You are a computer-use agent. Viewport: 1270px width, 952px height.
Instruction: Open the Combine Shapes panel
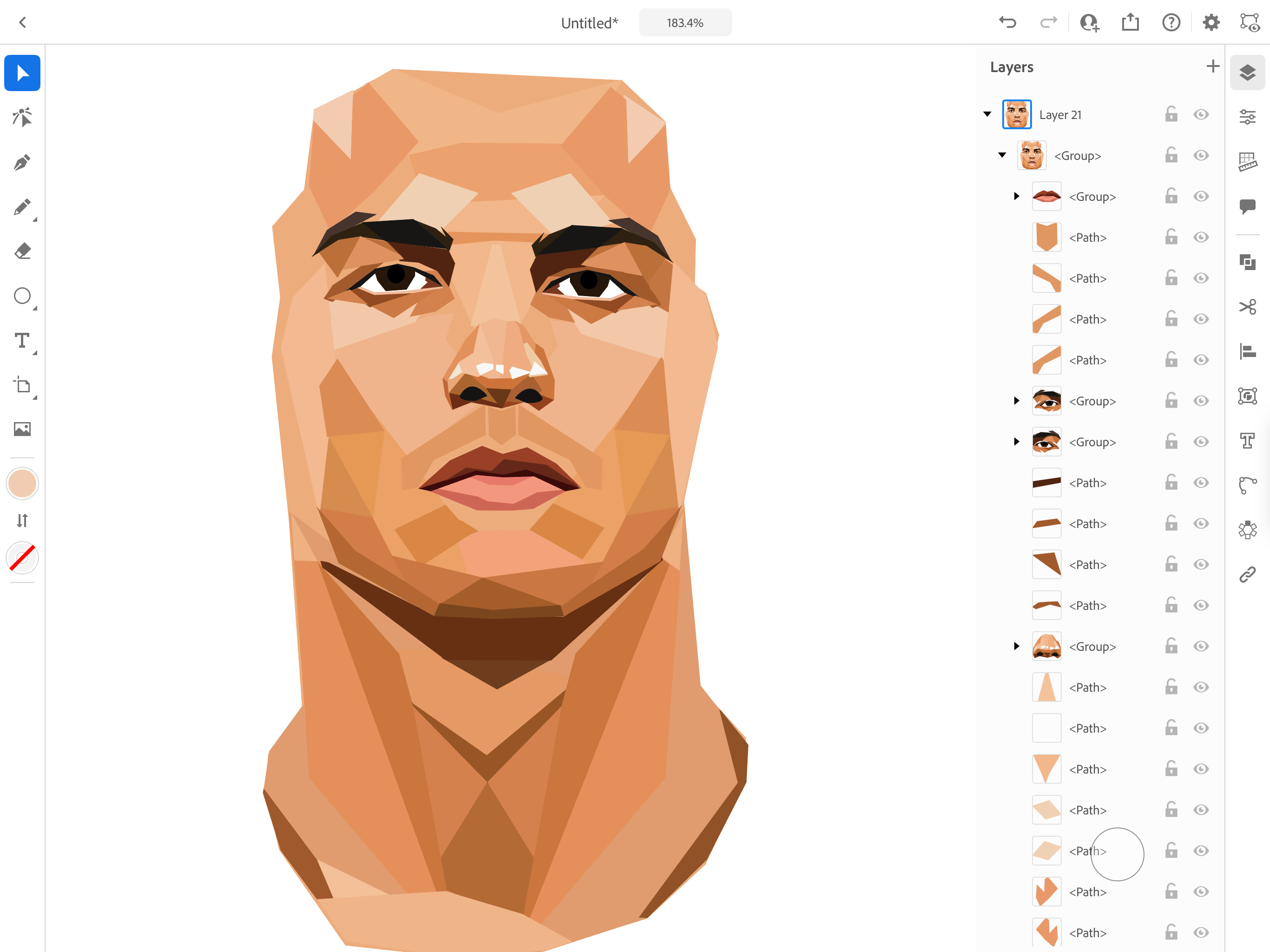[1247, 262]
